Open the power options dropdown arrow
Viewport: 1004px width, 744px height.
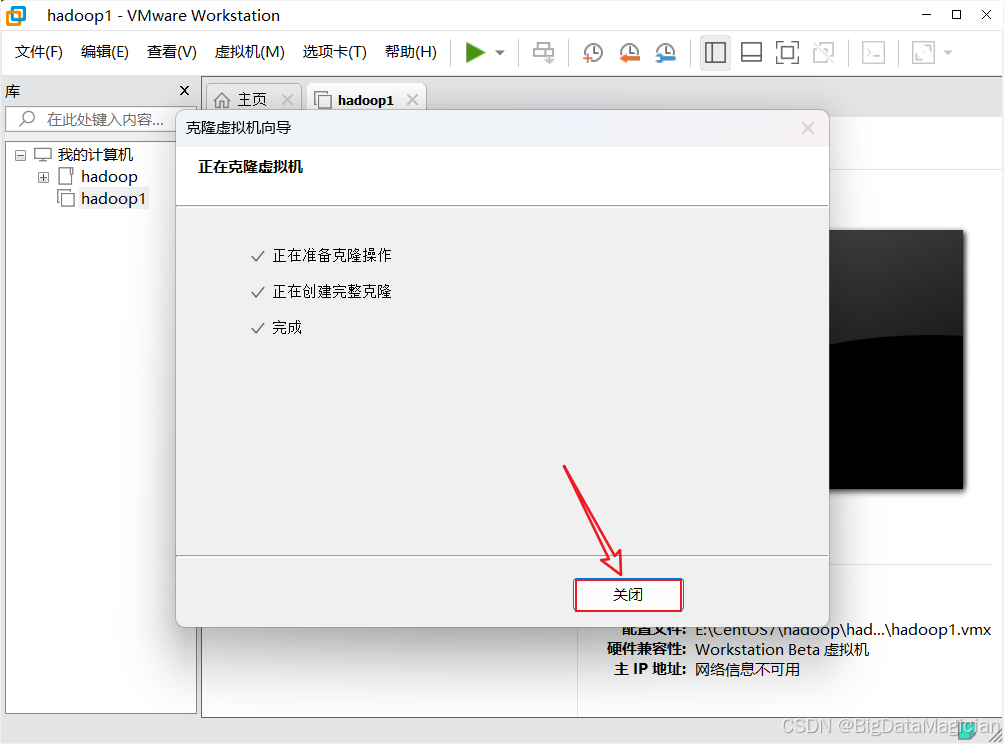(x=500, y=53)
